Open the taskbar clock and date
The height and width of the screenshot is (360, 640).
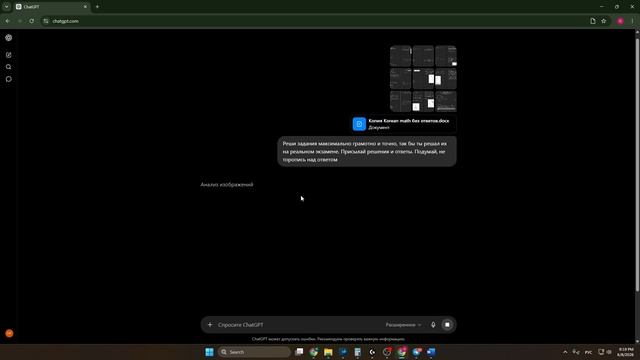626,352
